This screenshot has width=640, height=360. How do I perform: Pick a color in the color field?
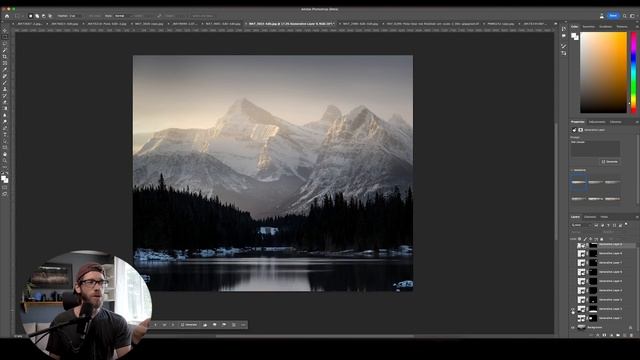pyautogui.click(x=603, y=72)
